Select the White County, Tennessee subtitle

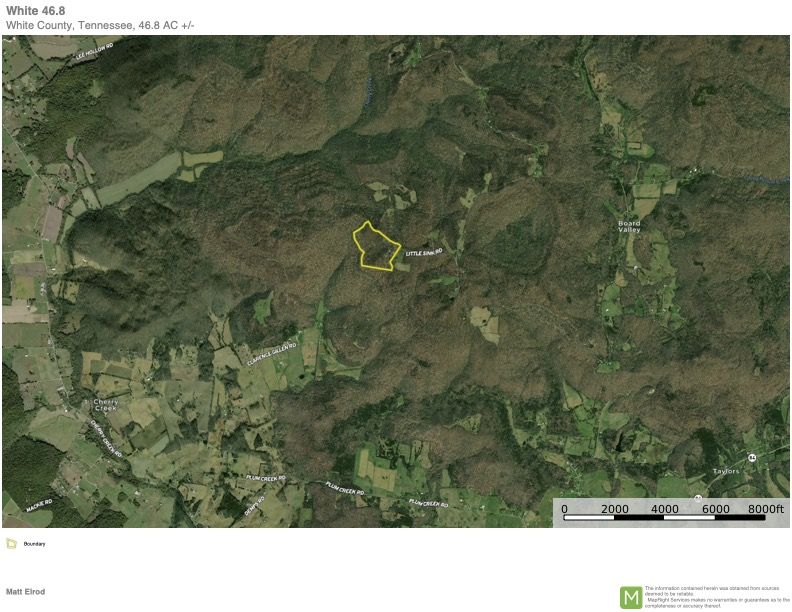coord(100,25)
